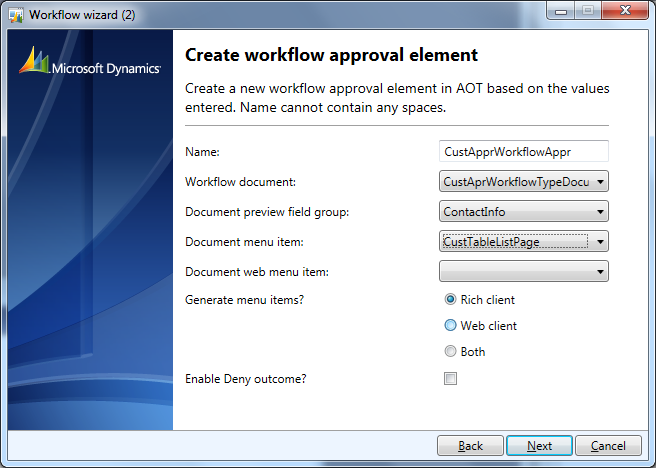Minimize the Workflow wizard window
This screenshot has width=656, height=468.
[x=561, y=11]
